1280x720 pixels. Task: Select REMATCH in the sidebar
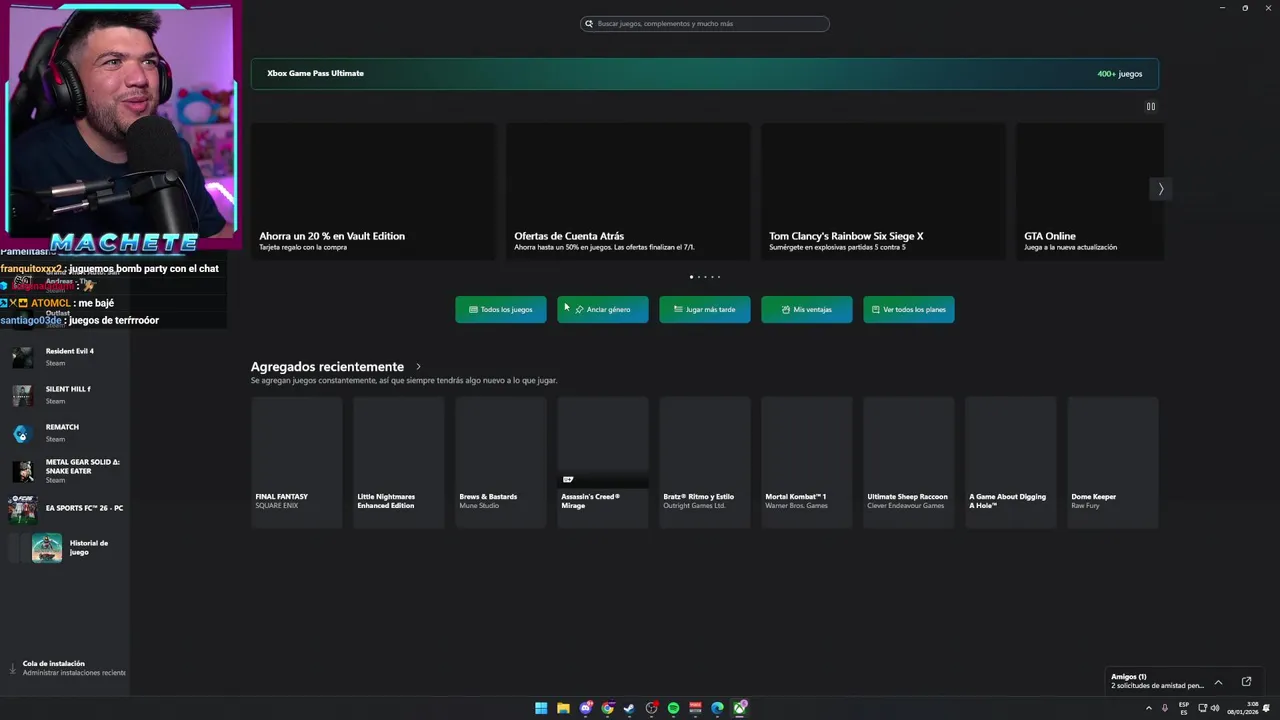tap(66, 433)
